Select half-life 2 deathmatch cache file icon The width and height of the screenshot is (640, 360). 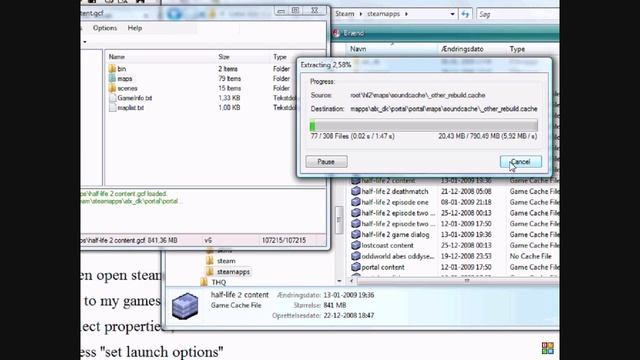pos(356,191)
